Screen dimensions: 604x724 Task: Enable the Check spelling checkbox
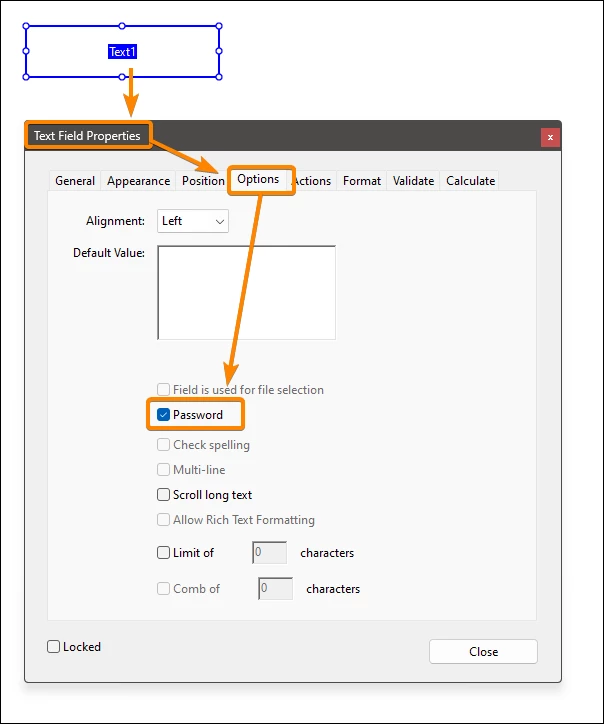click(163, 445)
